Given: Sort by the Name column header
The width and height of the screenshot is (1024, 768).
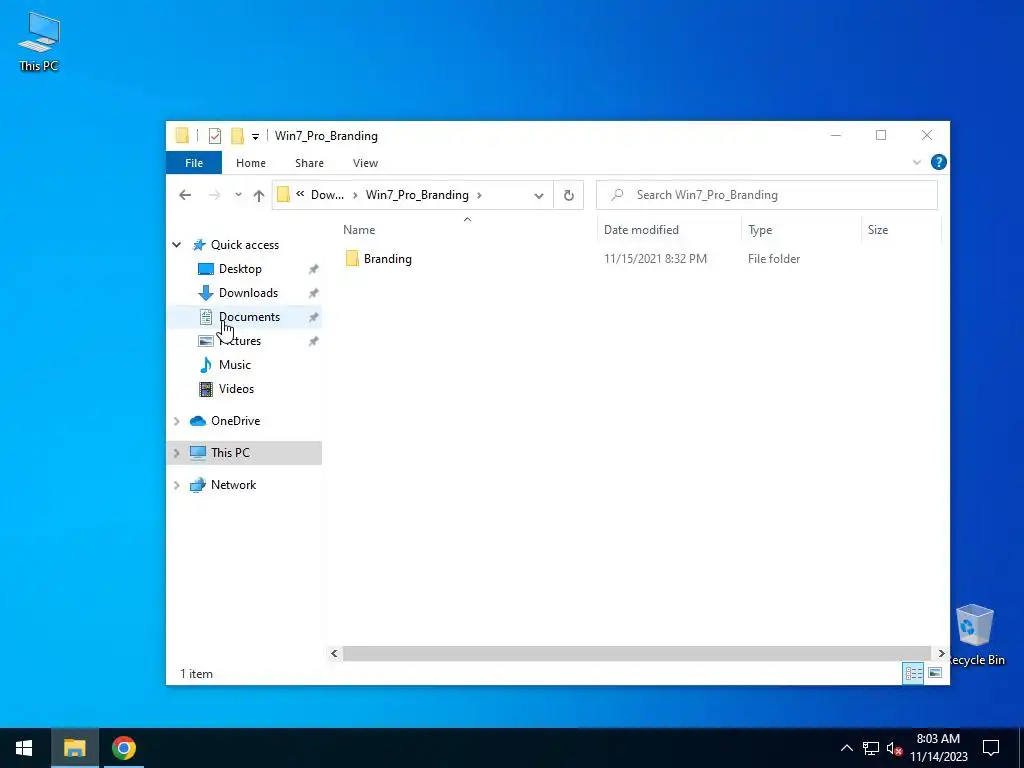Looking at the screenshot, I should click(x=359, y=230).
